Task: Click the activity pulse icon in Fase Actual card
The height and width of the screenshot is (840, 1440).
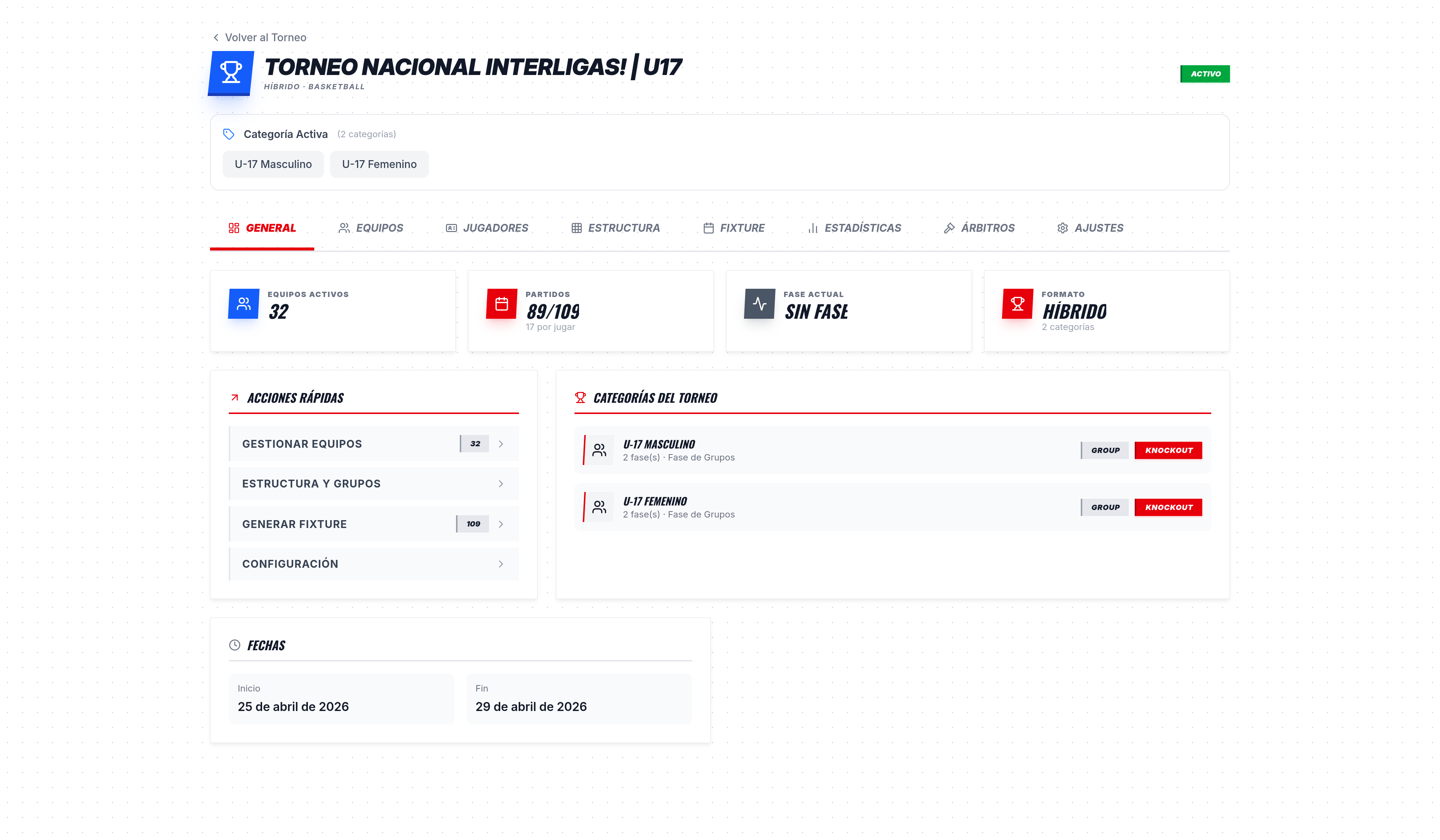Action: pos(760,303)
